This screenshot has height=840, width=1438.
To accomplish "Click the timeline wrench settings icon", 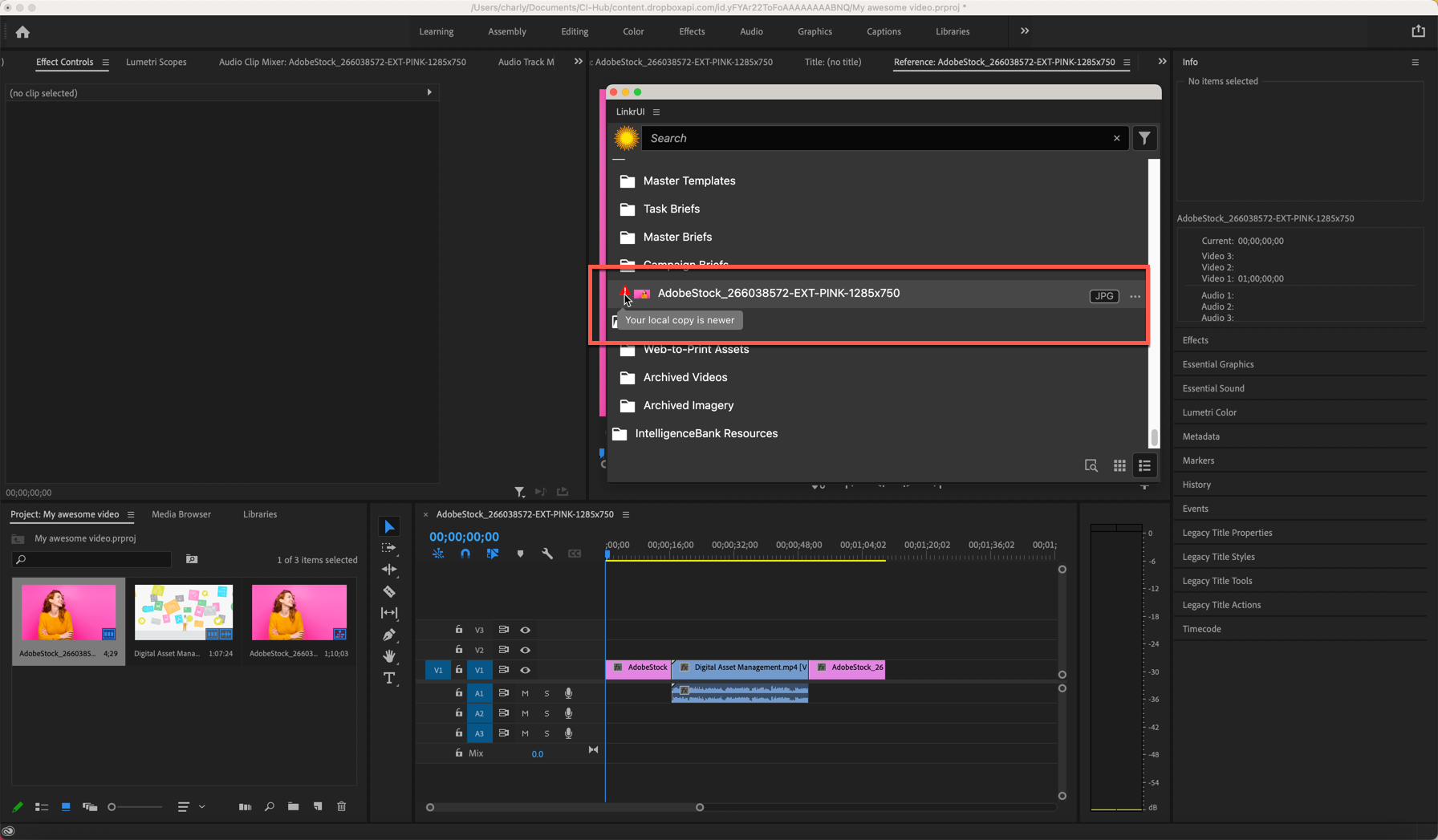I will (547, 554).
